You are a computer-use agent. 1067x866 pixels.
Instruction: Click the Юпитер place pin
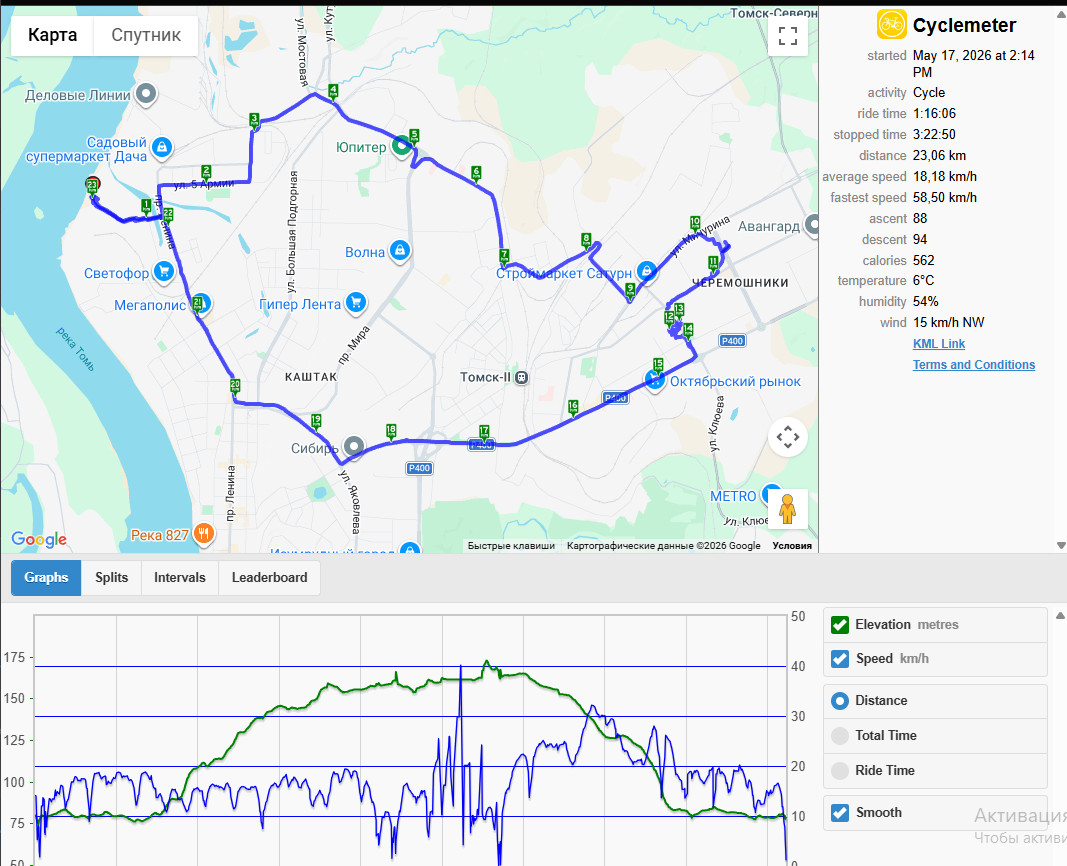tap(401, 146)
